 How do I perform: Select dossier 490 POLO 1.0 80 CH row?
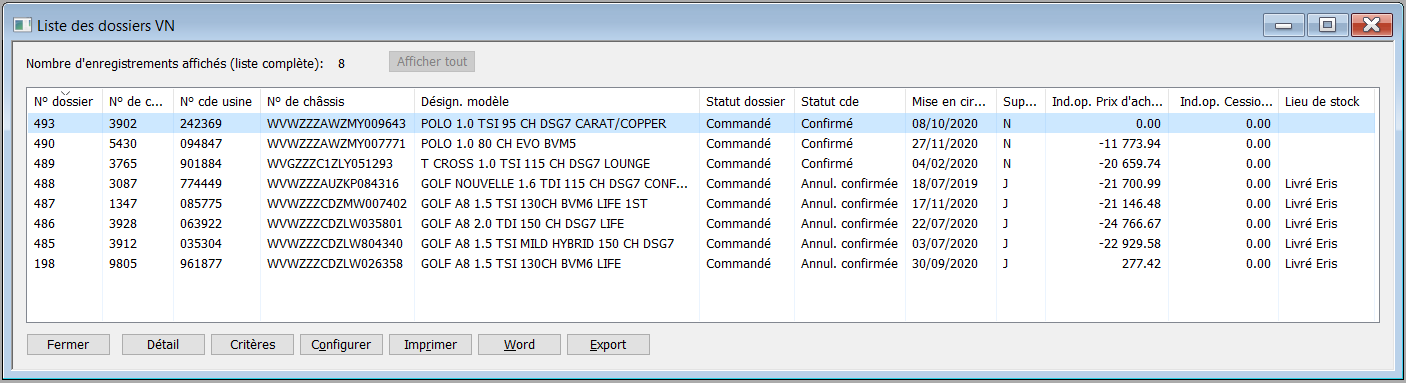[701, 143]
